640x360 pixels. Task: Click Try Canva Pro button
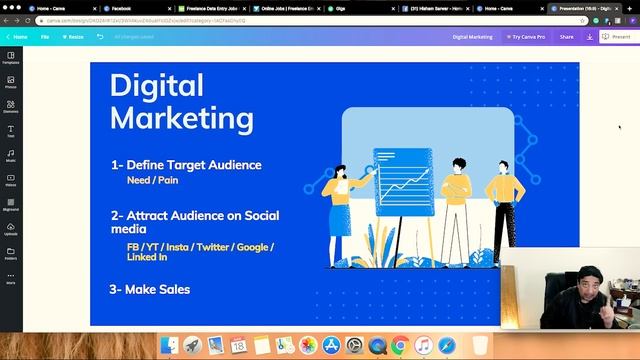click(x=526, y=37)
